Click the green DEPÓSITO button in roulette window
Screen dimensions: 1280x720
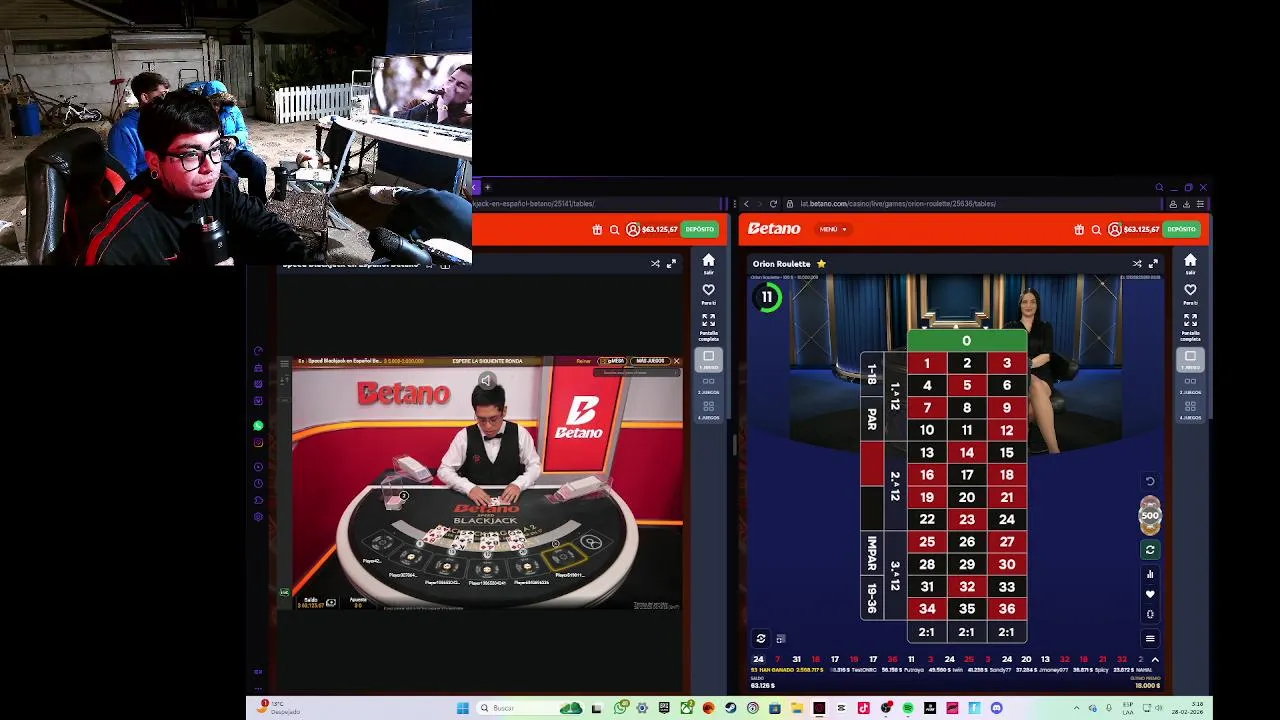click(x=1181, y=229)
